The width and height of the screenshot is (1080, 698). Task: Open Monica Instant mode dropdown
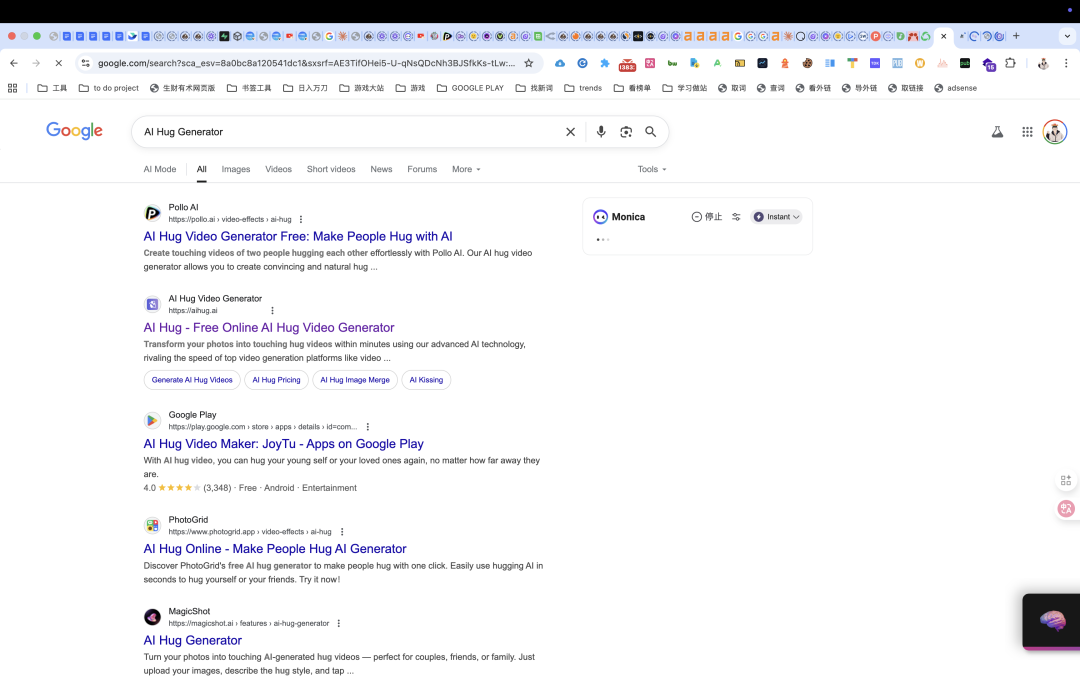(x=776, y=216)
